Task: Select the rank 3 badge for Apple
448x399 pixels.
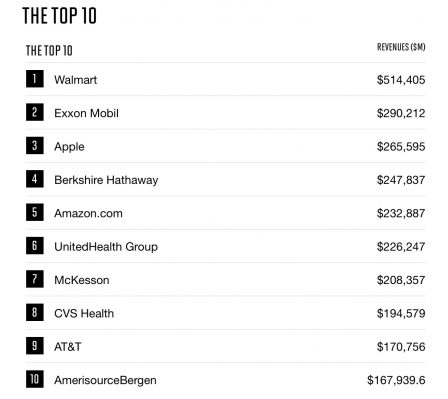Action: 35,145
